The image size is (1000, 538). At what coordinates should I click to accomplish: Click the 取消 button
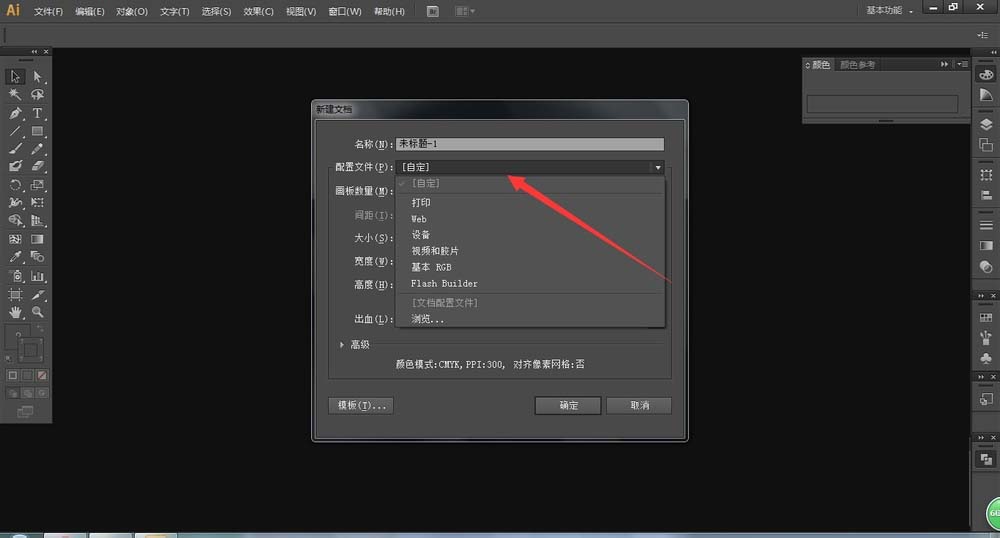tap(639, 405)
